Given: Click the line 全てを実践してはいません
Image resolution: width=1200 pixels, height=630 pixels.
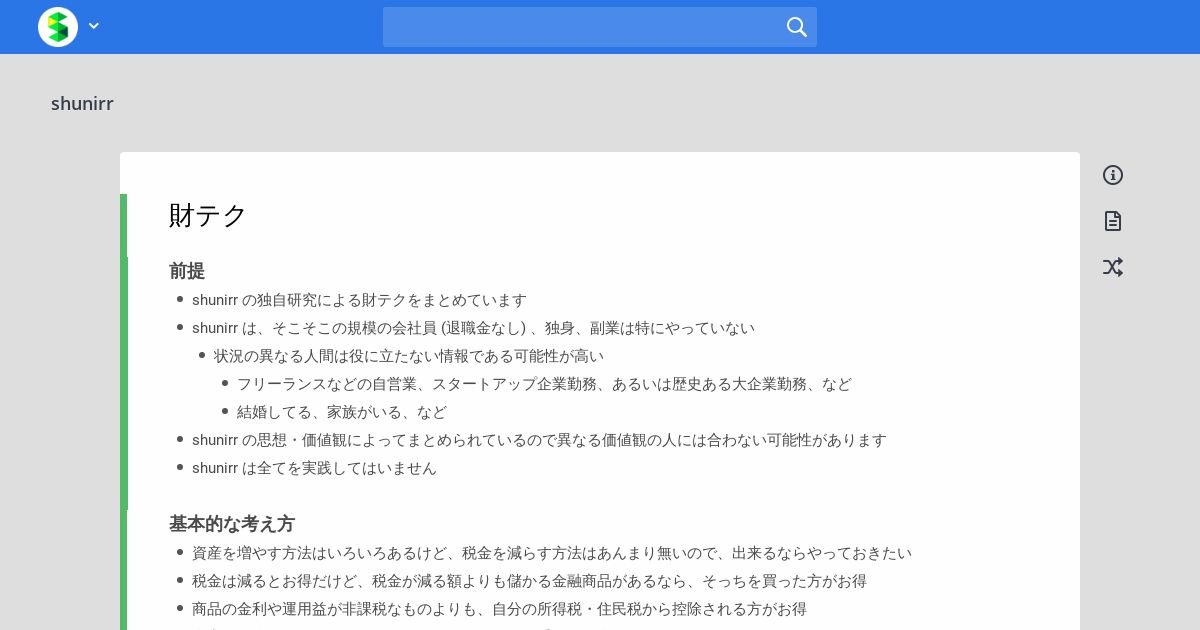Looking at the screenshot, I should tap(314, 468).
